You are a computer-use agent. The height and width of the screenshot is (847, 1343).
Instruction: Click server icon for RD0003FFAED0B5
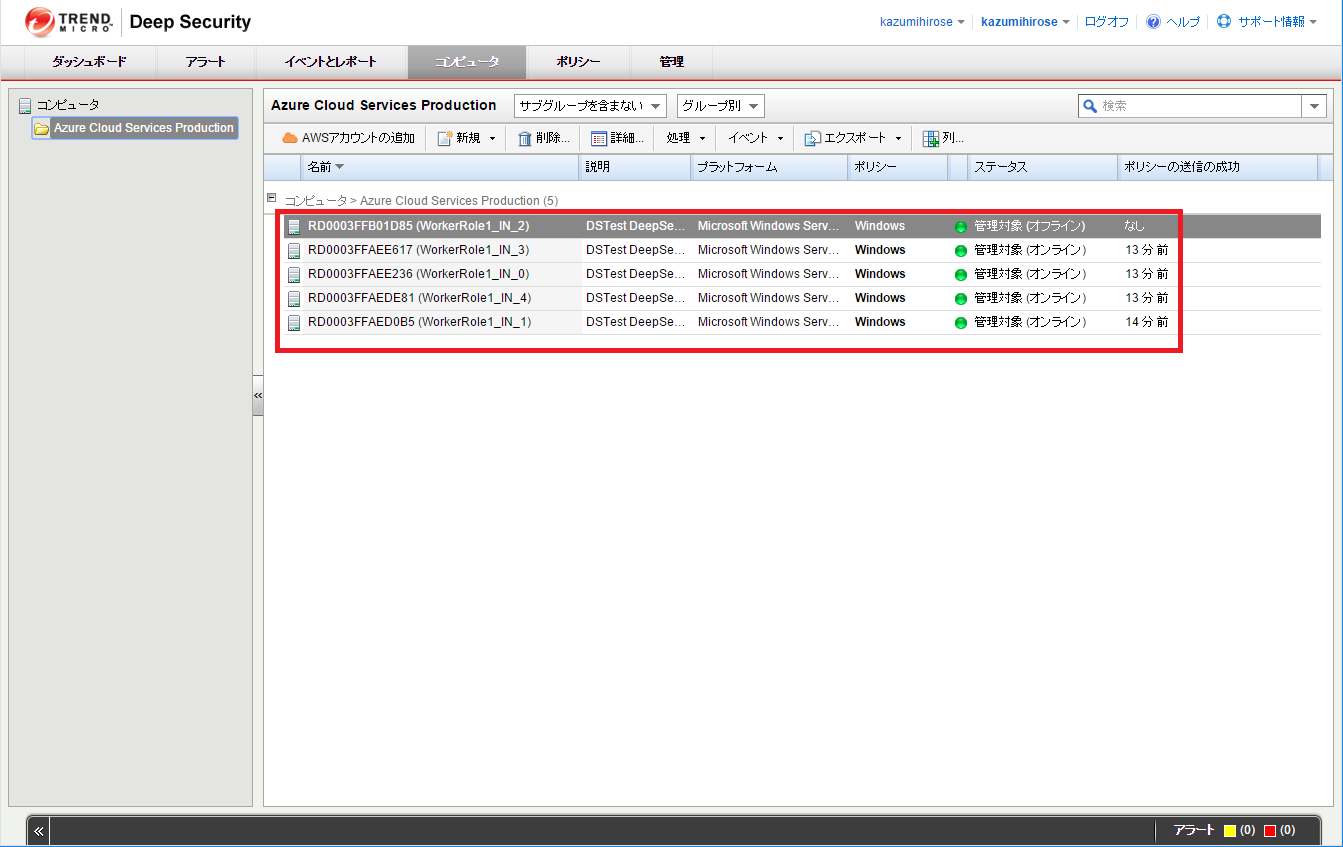click(294, 323)
